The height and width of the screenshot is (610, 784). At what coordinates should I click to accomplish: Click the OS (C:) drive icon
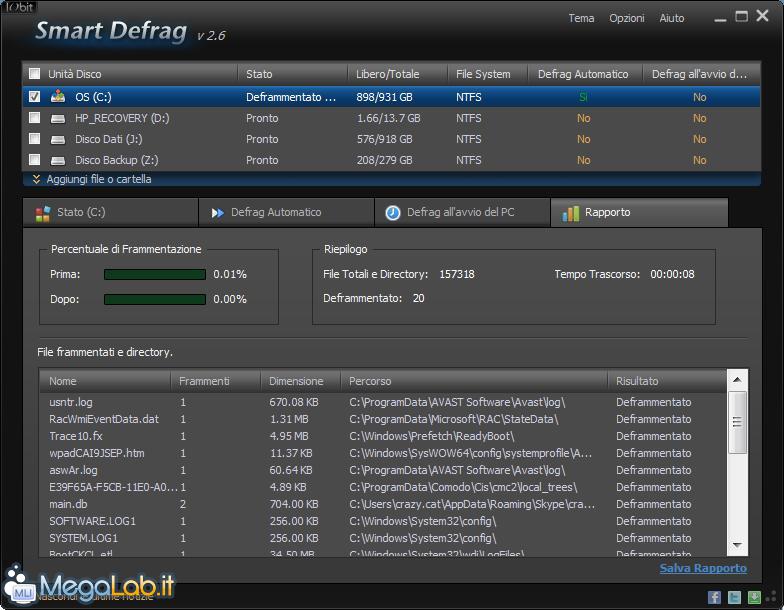58,97
